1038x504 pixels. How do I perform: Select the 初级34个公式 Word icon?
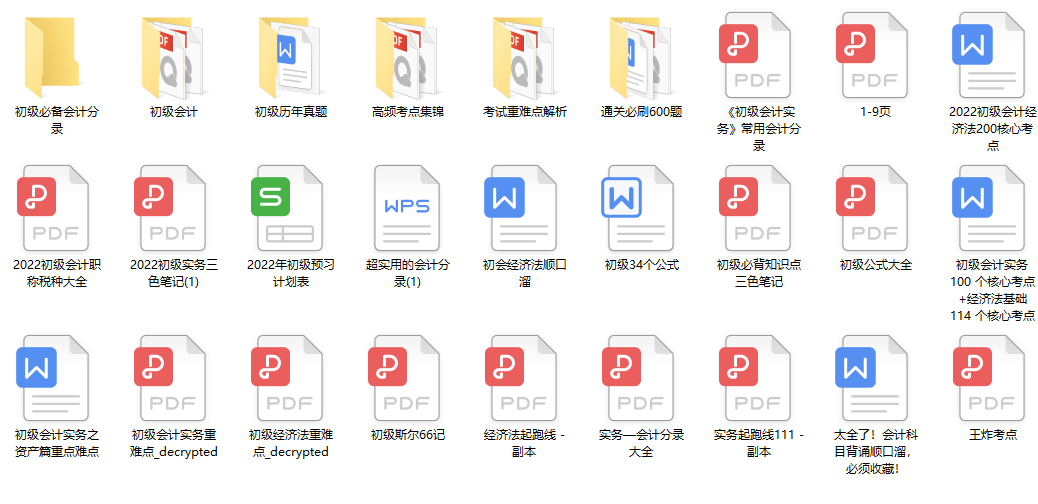pos(637,209)
